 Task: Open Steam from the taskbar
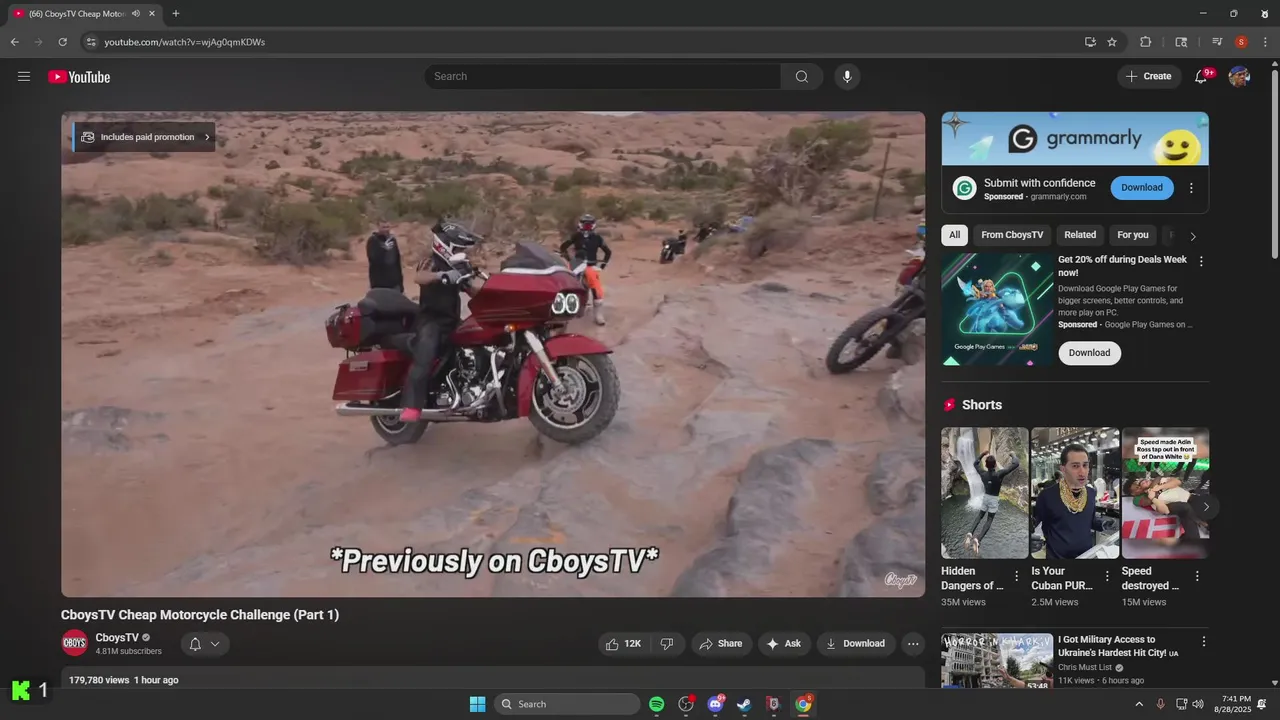[x=744, y=704]
